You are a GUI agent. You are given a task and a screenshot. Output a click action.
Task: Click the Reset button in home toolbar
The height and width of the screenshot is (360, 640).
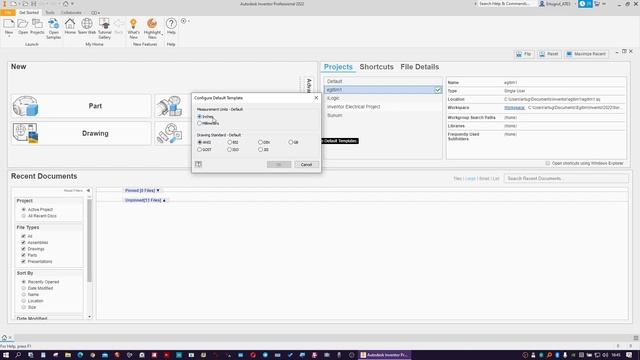click(x=549, y=54)
